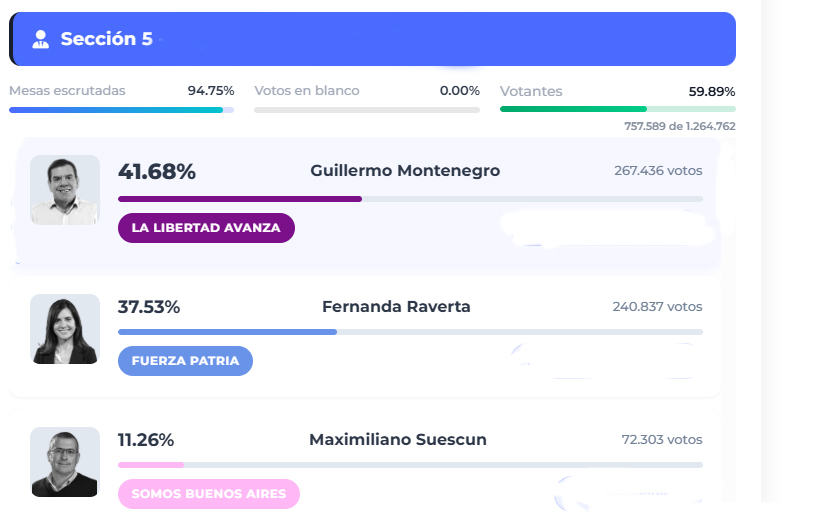
Task: Select the Guillermo Montenegro name text
Action: pyautogui.click(x=405, y=171)
